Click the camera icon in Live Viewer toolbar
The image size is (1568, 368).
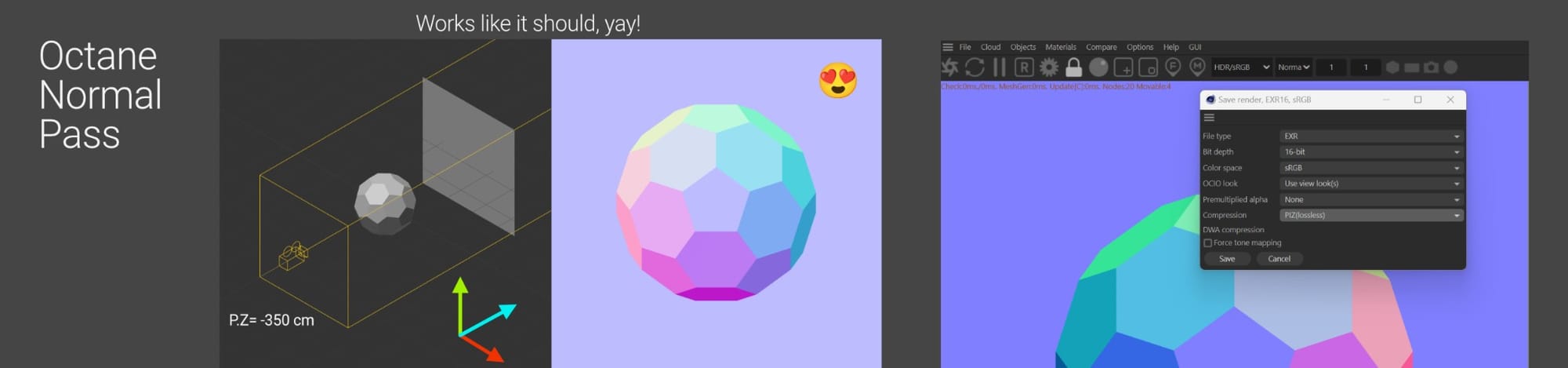pos(1432,67)
